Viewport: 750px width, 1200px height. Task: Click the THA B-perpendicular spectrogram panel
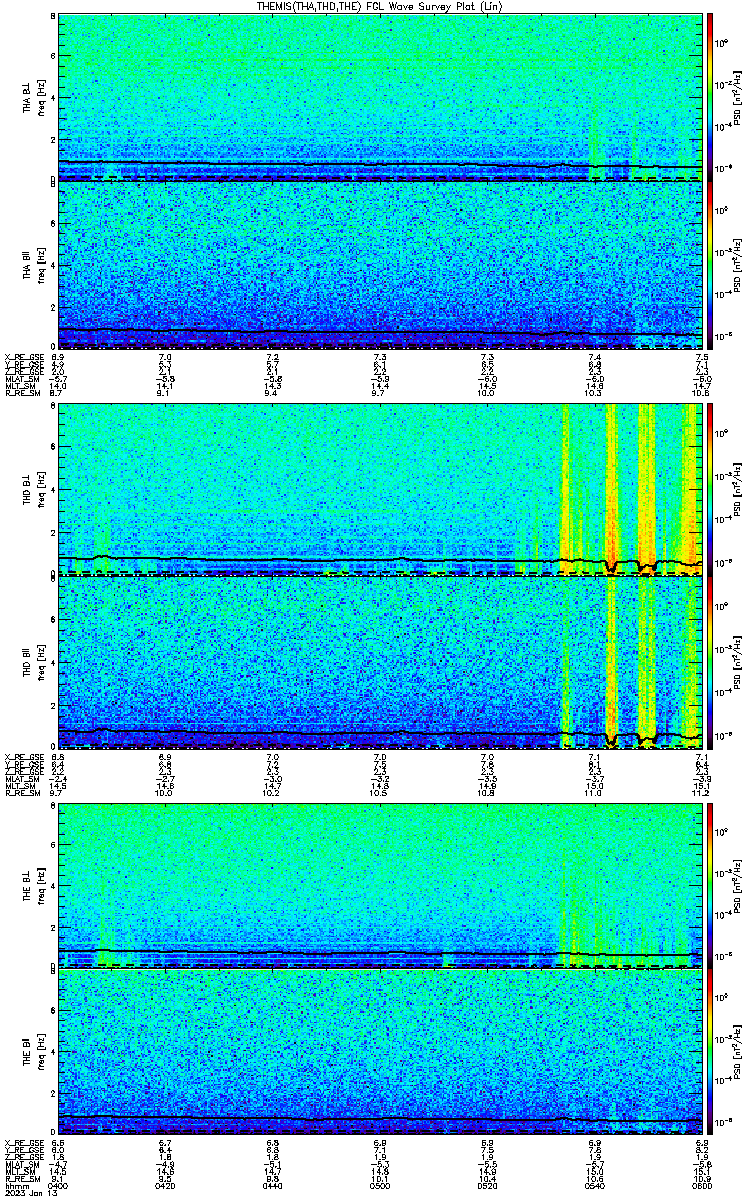(x=380, y=97)
